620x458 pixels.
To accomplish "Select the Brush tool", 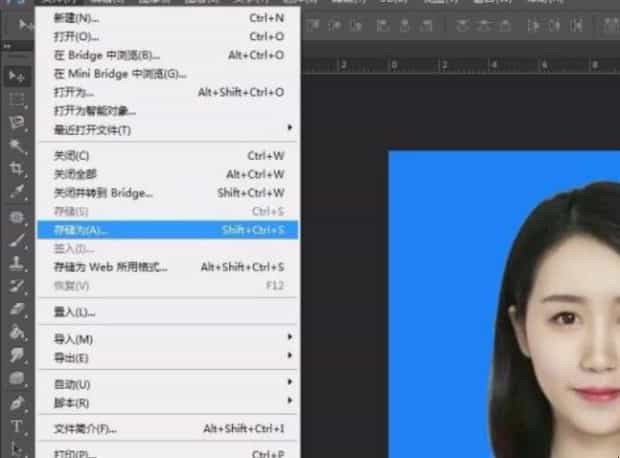I will (17, 240).
